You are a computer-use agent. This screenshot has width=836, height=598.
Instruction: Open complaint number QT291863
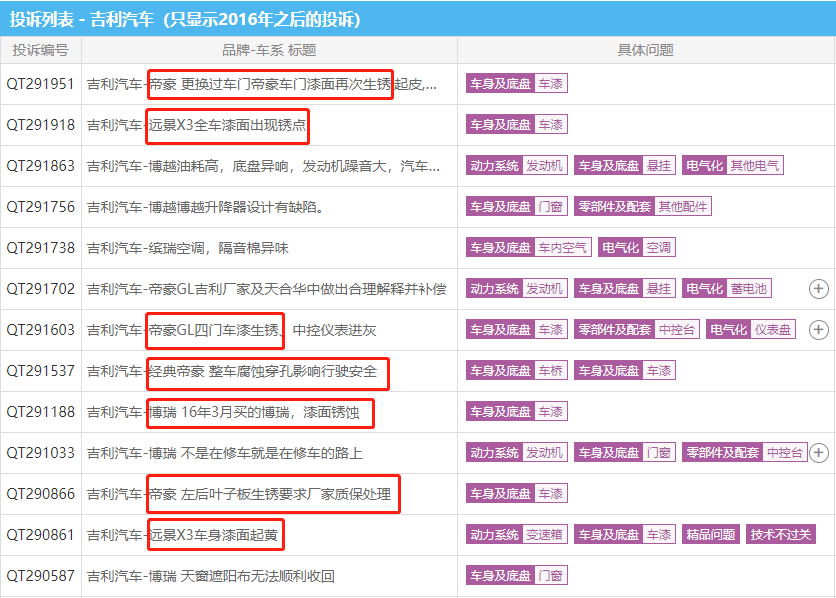(41, 166)
